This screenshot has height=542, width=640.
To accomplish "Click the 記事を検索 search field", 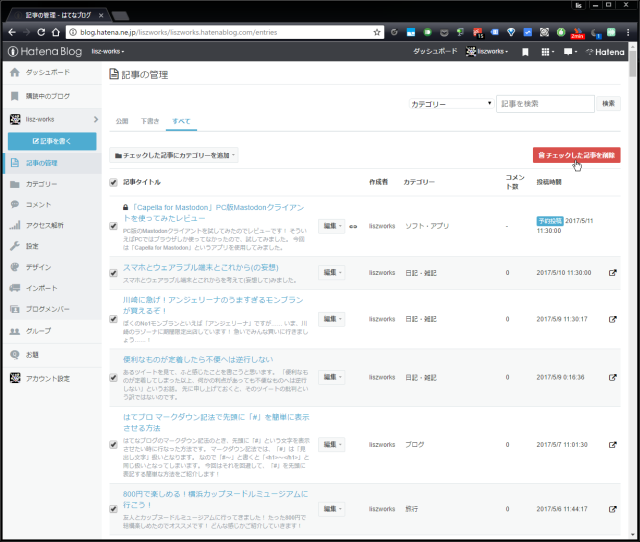I will pos(545,104).
